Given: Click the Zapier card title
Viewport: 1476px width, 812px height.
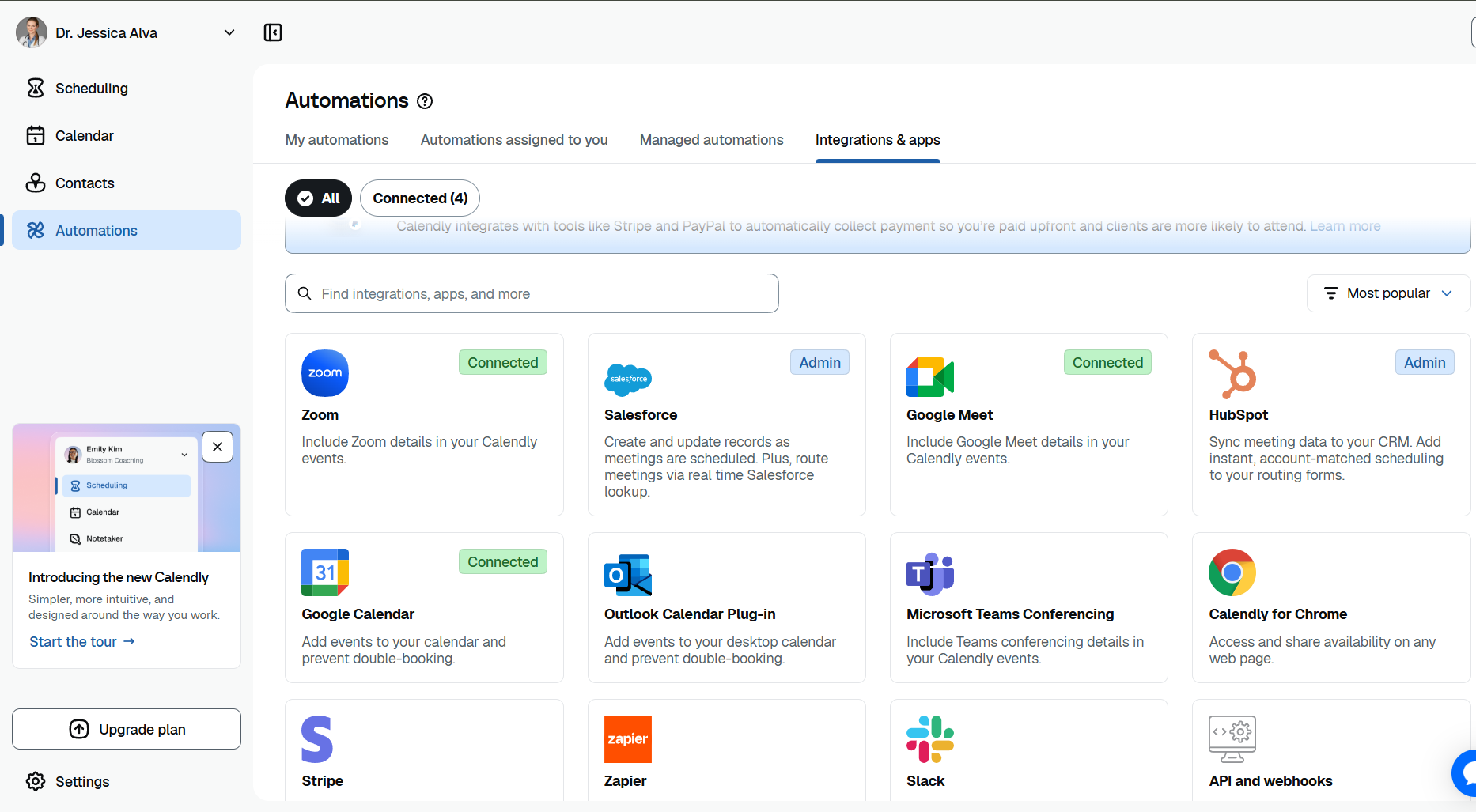Looking at the screenshot, I should pos(626,781).
